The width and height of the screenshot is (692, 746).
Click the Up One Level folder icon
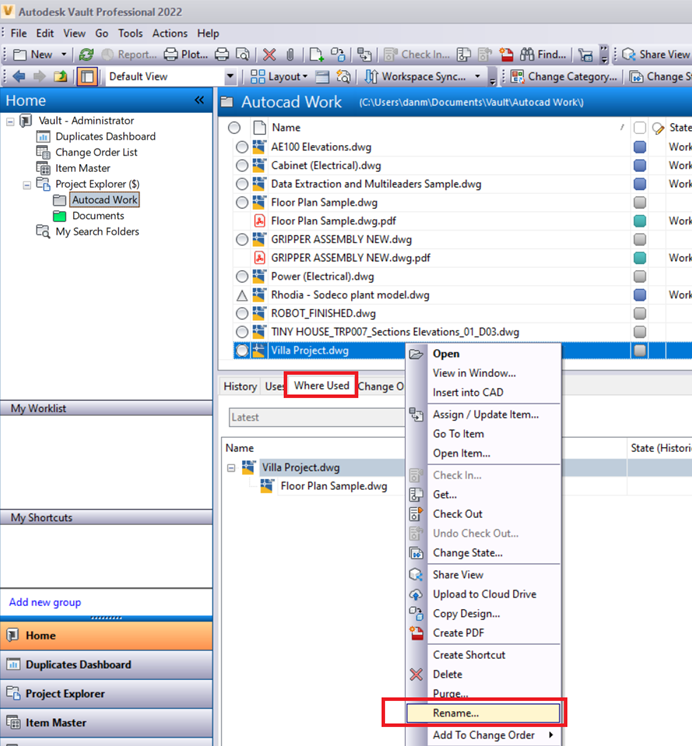pos(60,76)
